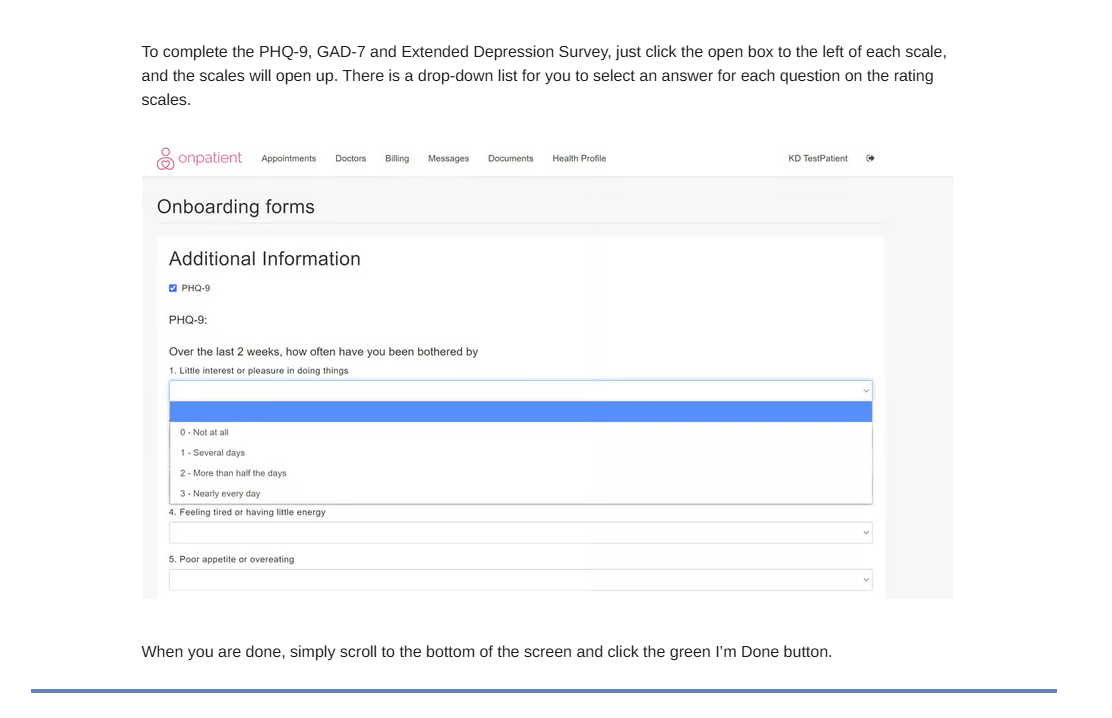1112x718 pixels.
Task: Select the blank highlighted dropdown option
Action: (521, 412)
